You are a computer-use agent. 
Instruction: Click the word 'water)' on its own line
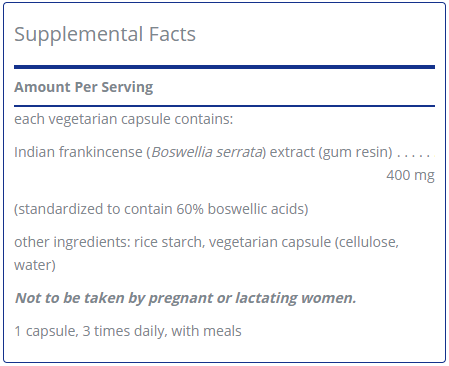(35, 265)
